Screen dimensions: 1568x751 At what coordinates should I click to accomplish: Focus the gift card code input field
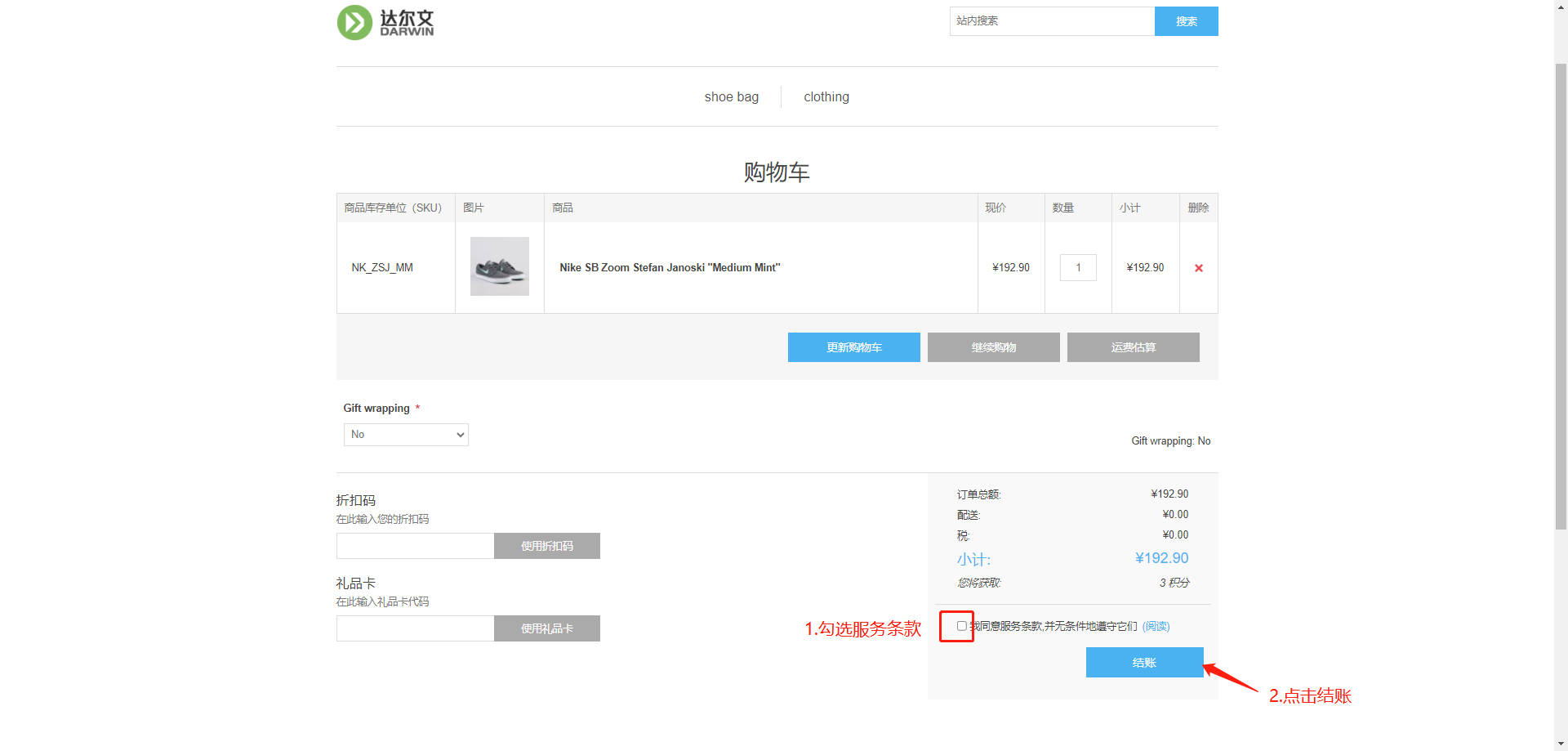coord(415,628)
